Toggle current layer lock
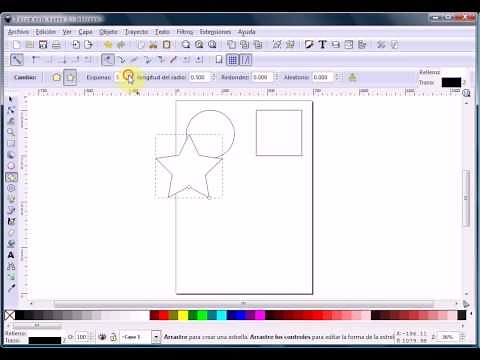Viewport: 480px width, 360px height. (113, 337)
